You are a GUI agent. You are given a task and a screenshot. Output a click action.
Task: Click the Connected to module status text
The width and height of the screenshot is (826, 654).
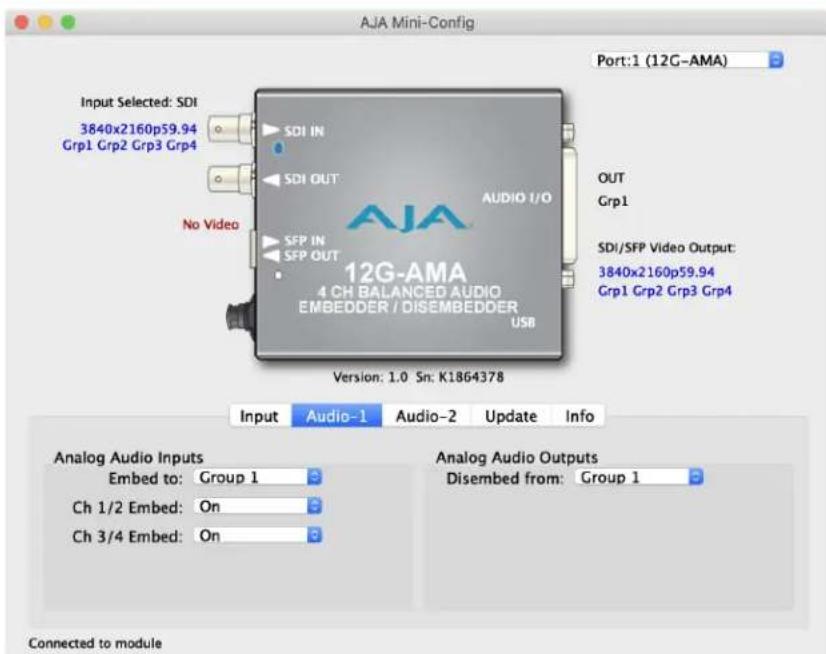(x=95, y=643)
